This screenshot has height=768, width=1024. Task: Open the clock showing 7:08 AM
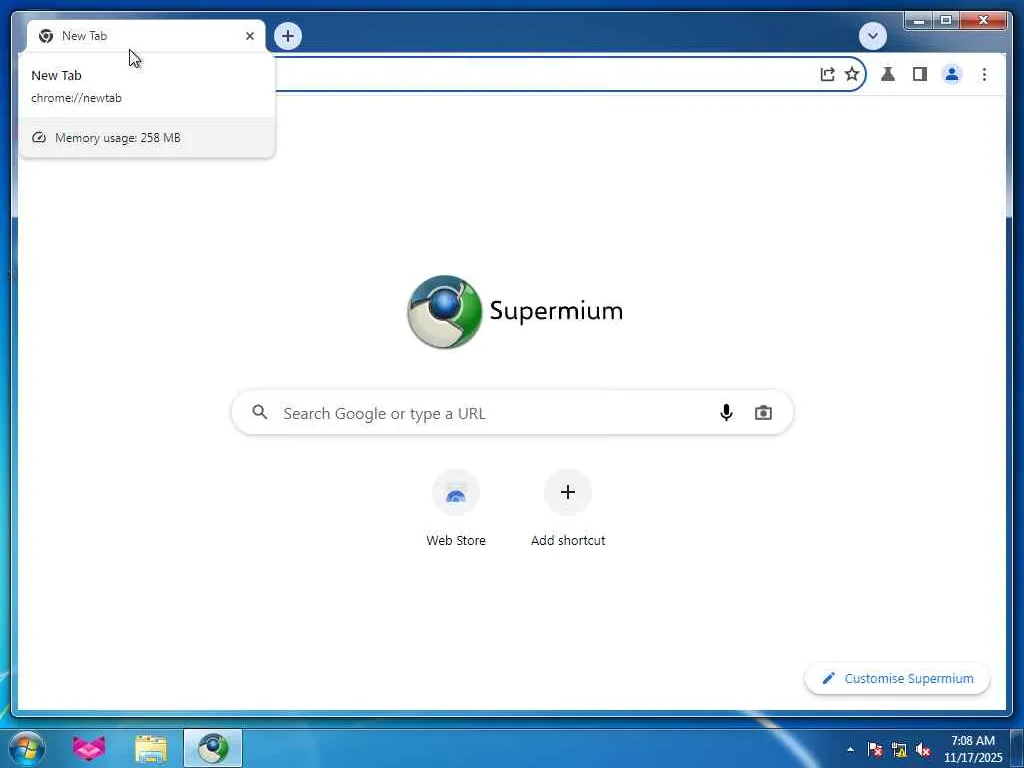[972, 749]
